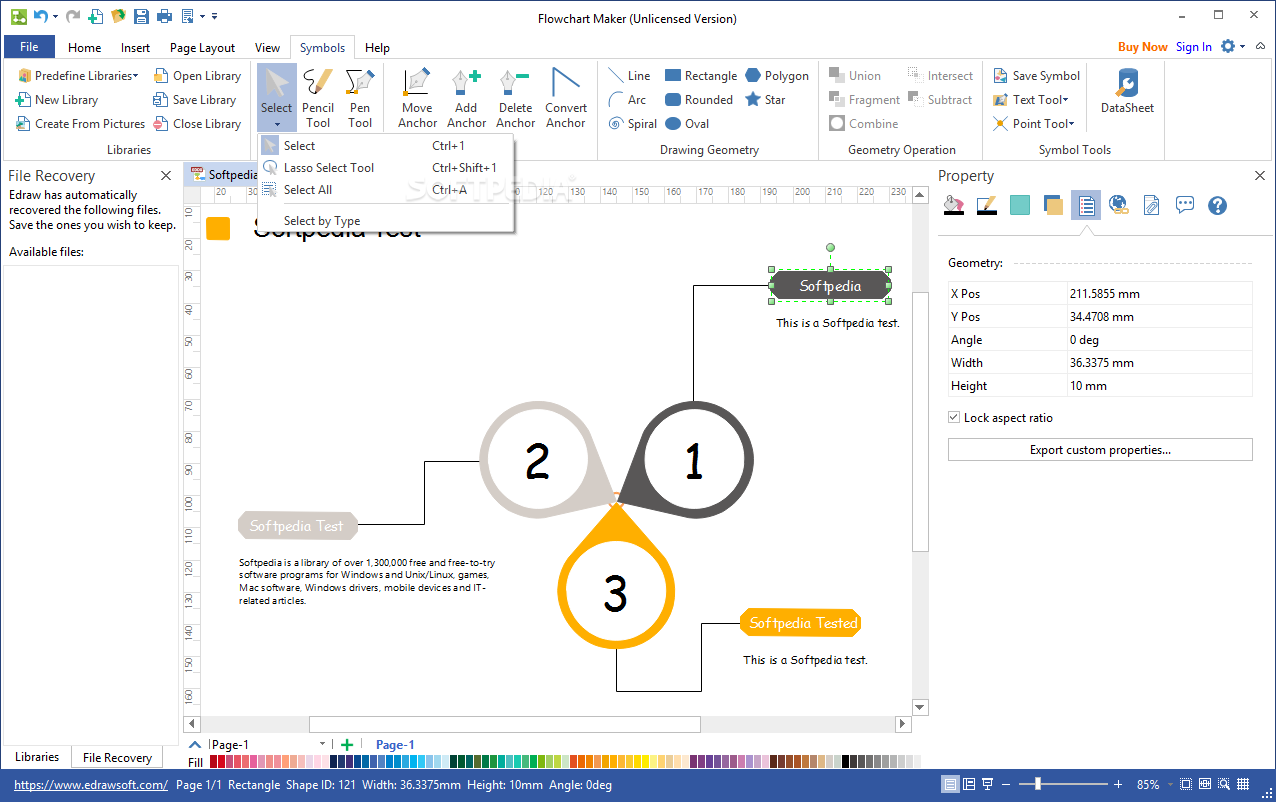Pick the Spiral drawing geometry
1276x802 pixels.
click(633, 124)
